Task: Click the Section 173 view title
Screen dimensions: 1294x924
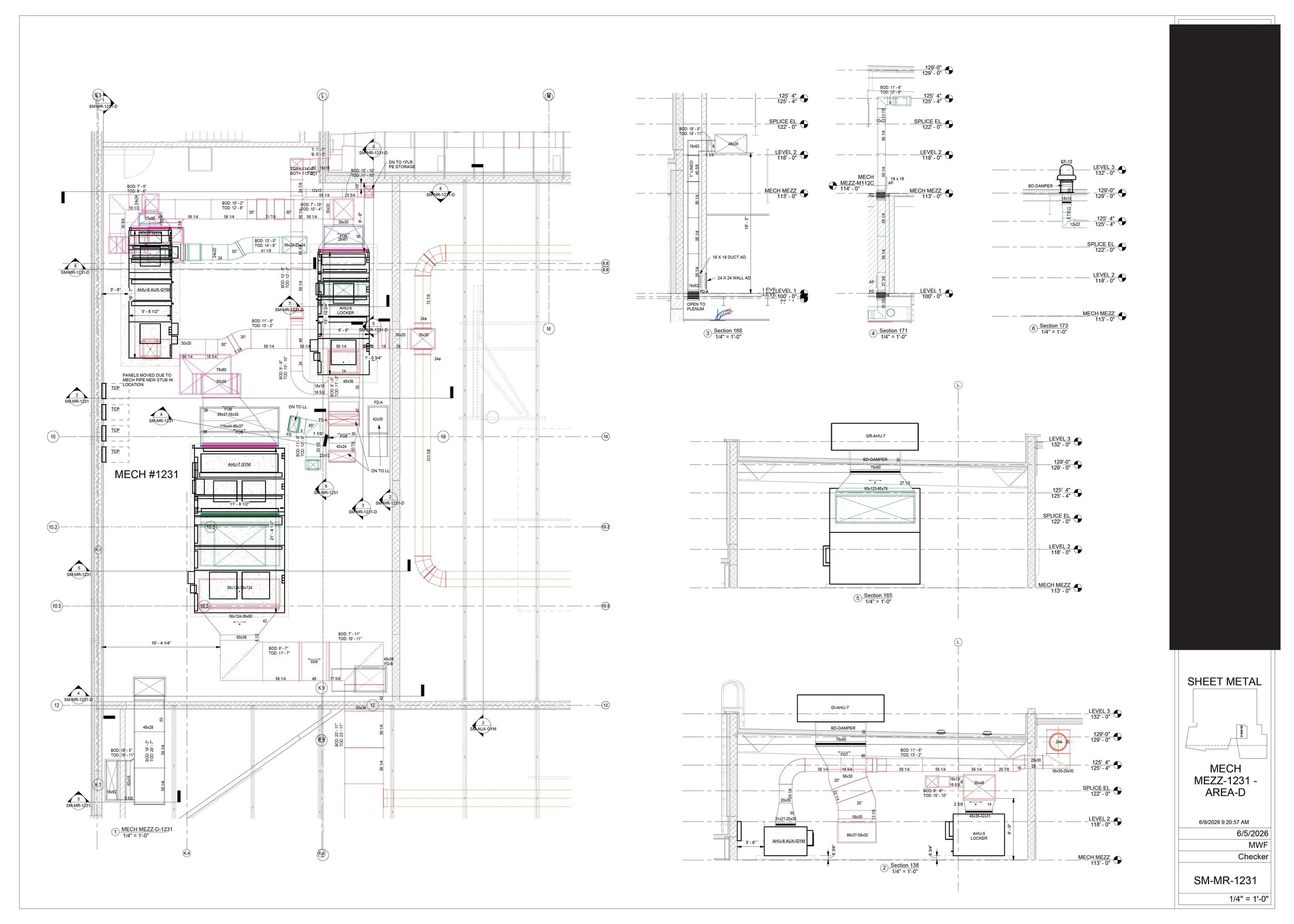Action: tap(1054, 326)
